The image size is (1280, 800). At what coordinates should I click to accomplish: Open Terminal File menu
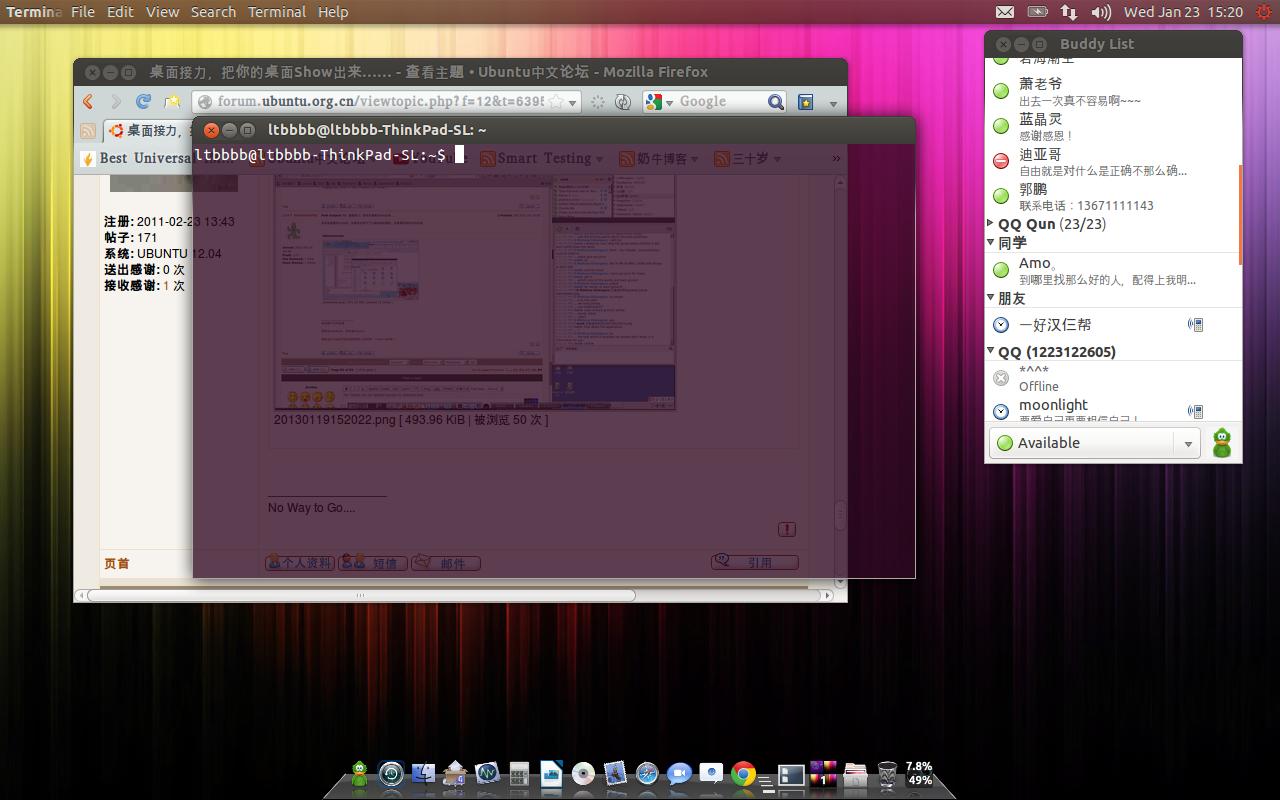(83, 12)
